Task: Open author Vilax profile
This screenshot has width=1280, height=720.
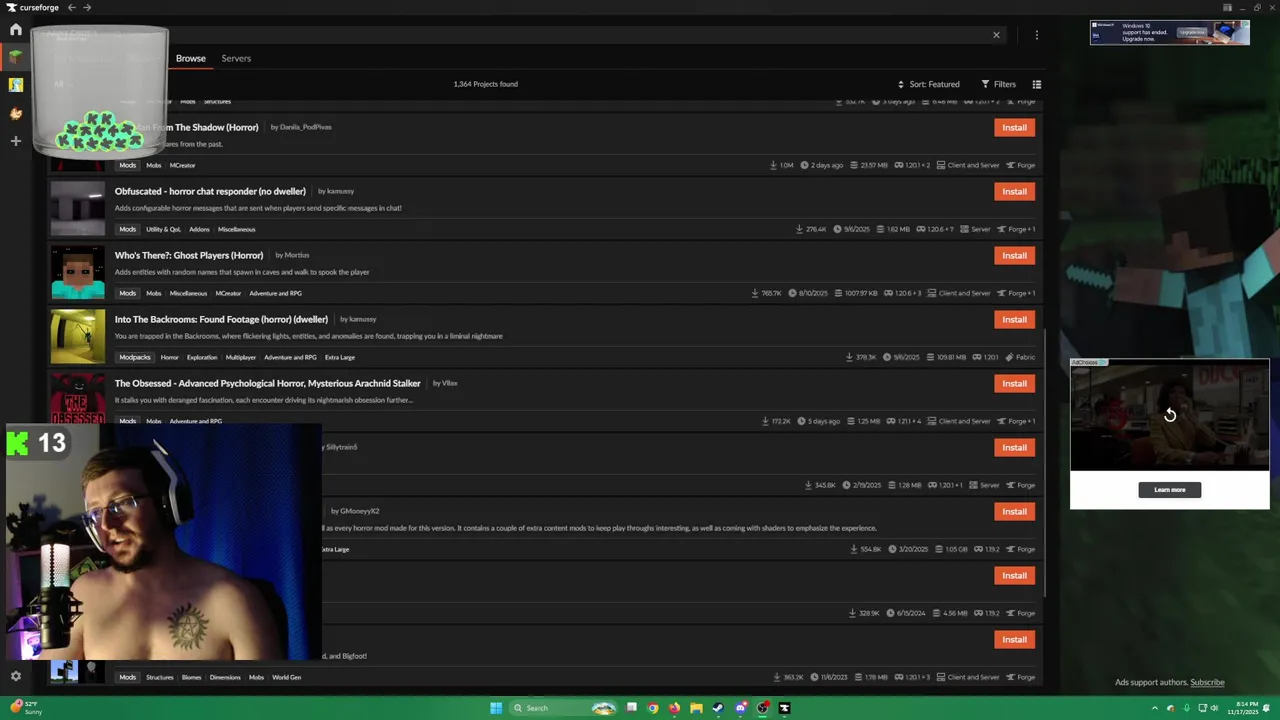Action: (449, 383)
